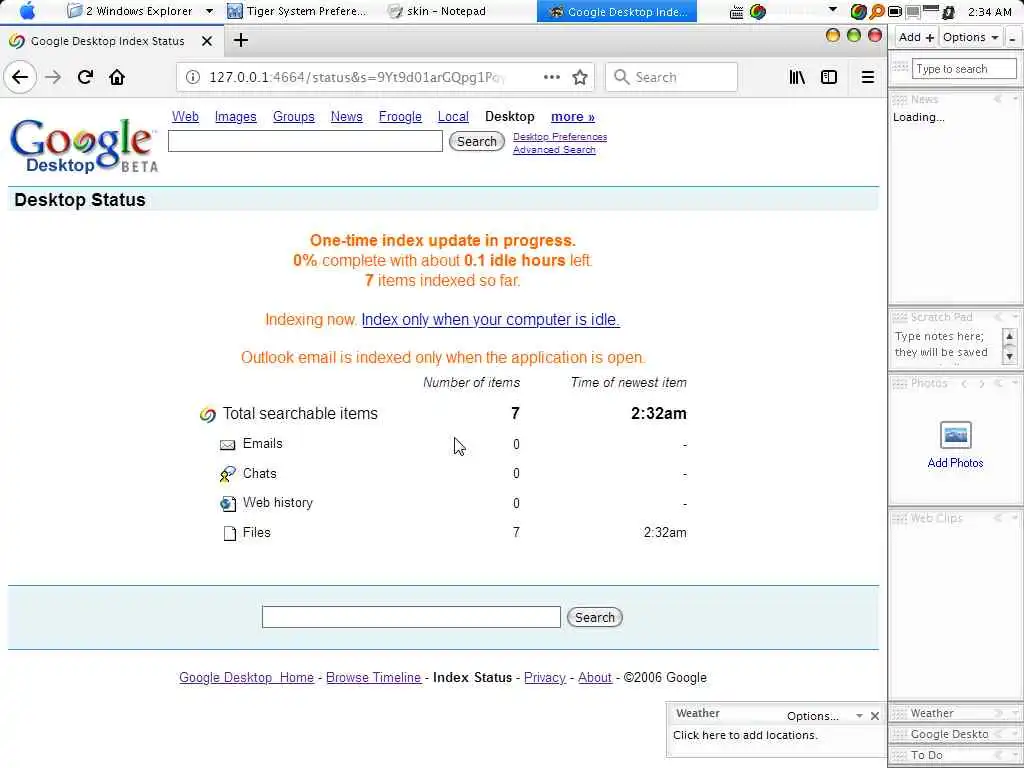
Task: Click the chat icon beside Chats
Action: [x=227, y=474]
